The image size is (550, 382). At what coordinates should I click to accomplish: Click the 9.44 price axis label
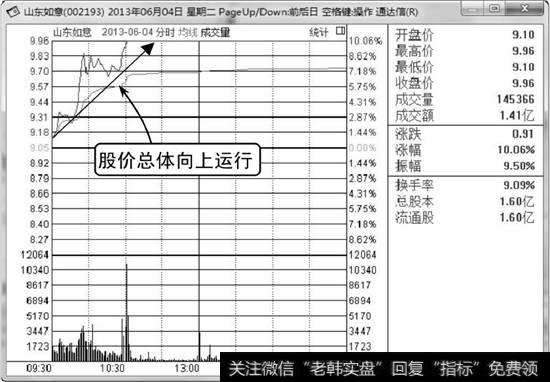pos(40,102)
